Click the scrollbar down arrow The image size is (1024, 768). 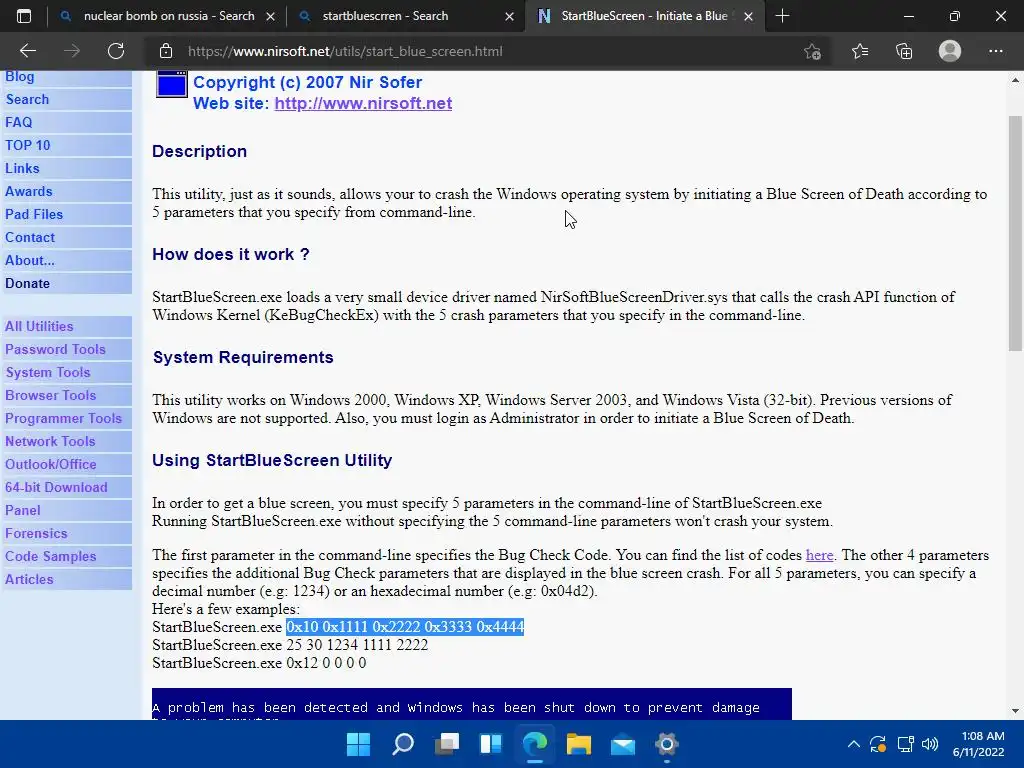1015,711
